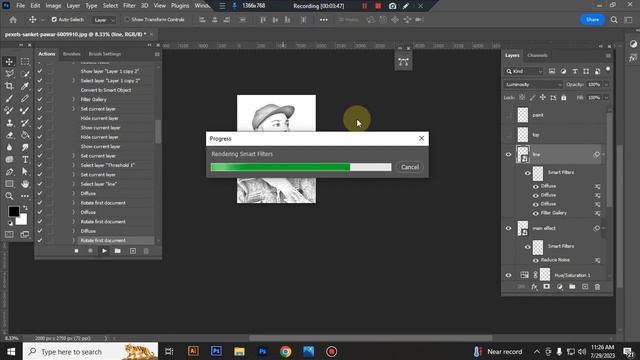Enable Show Transform Controls checkbox
This screenshot has width=640, height=360.
127,20
